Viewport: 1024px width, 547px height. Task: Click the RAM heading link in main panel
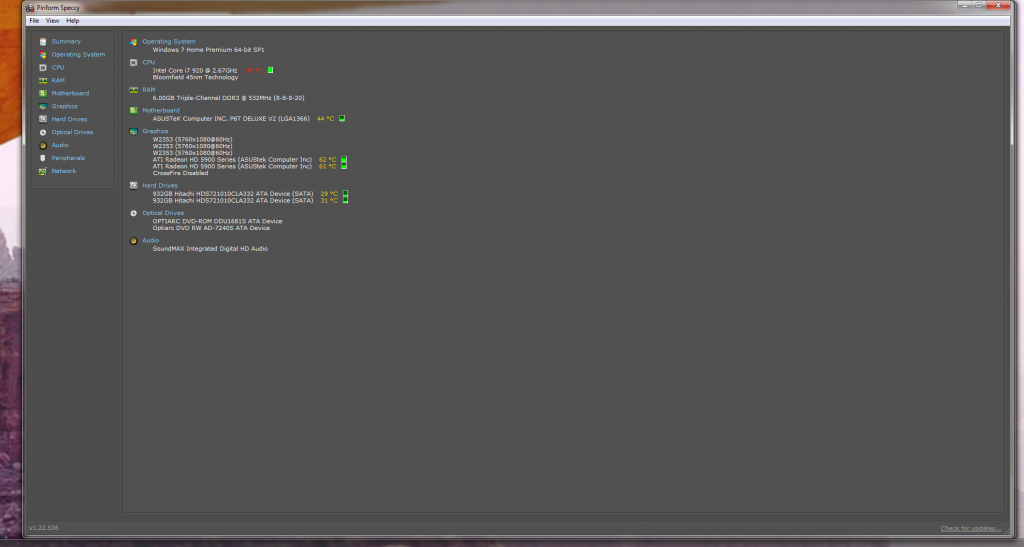pos(149,90)
